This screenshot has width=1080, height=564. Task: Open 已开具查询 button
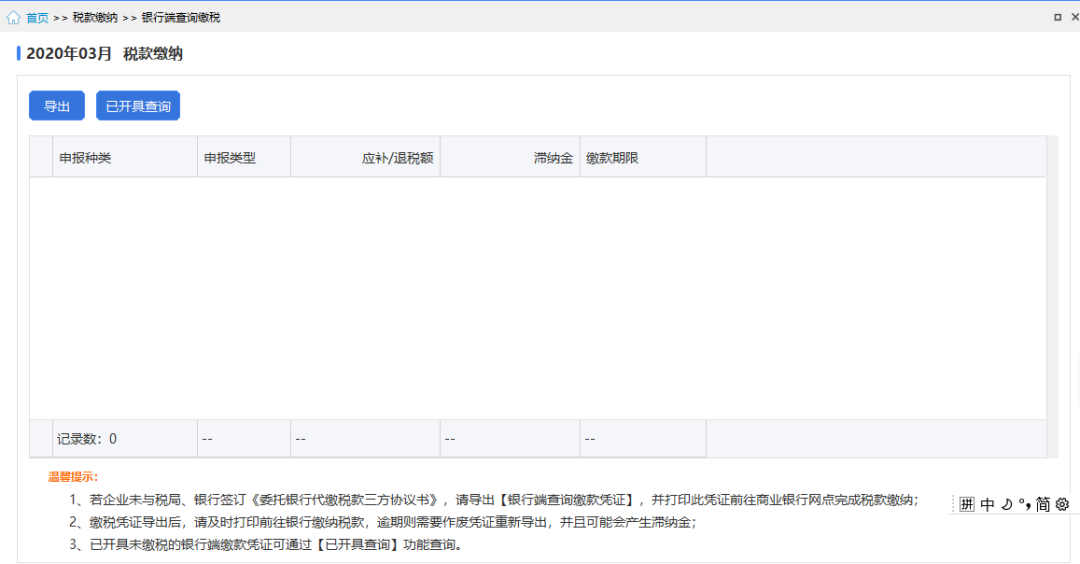point(138,106)
